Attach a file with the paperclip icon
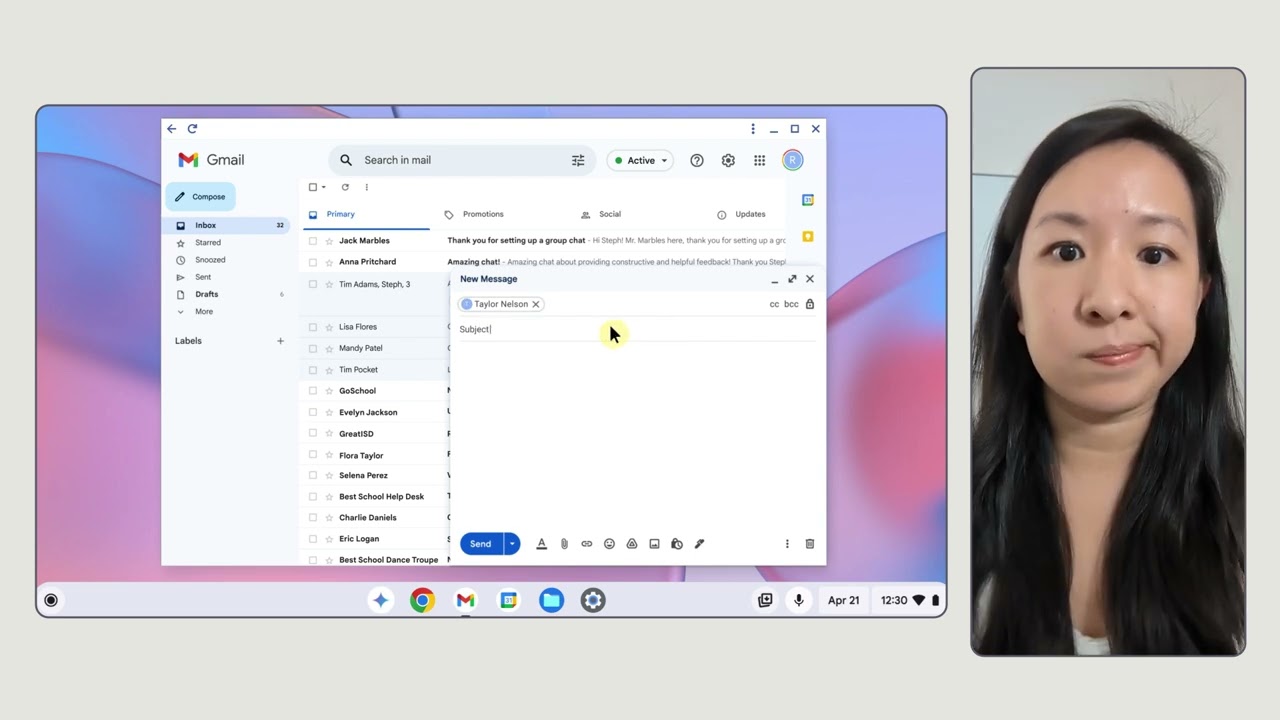The width and height of the screenshot is (1280, 720). click(564, 543)
